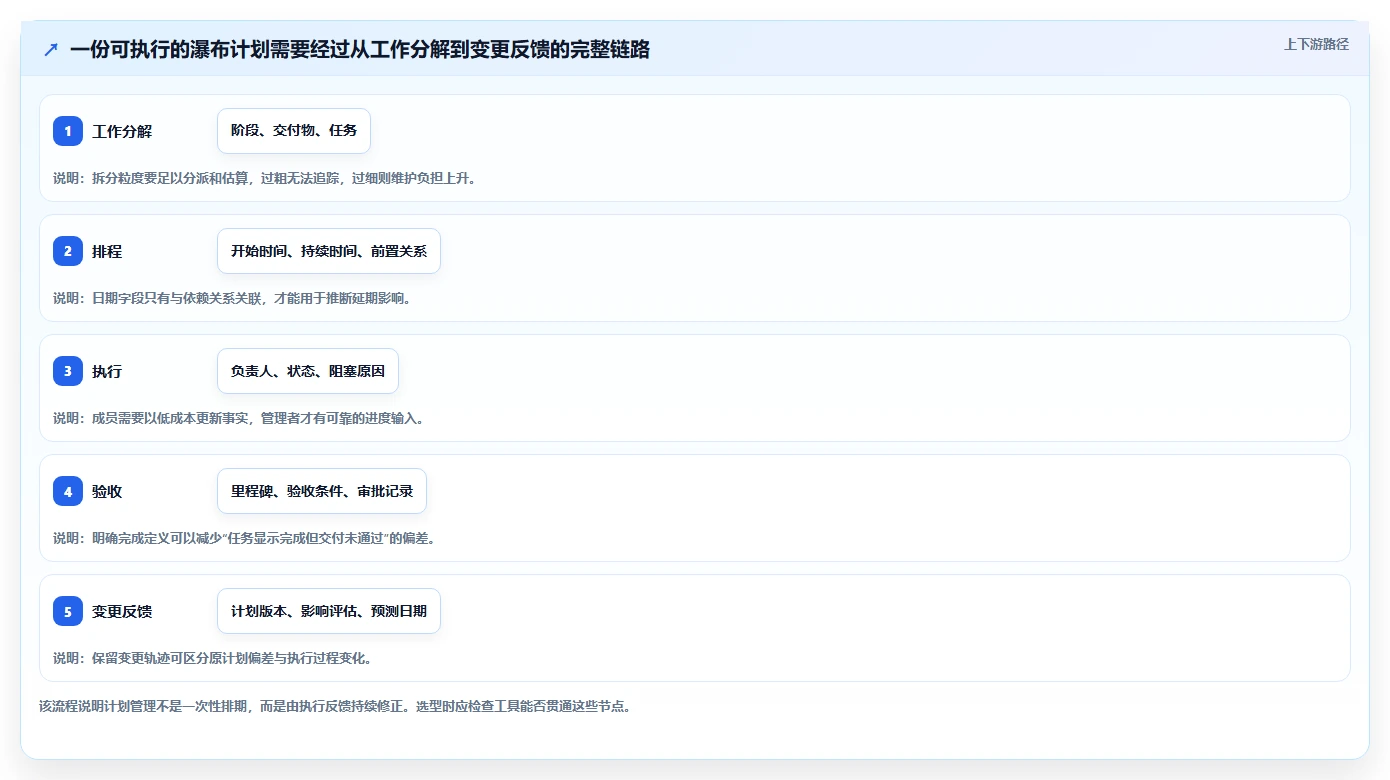Click the arrow icon beside the title
1390x780 pixels.
51,49
